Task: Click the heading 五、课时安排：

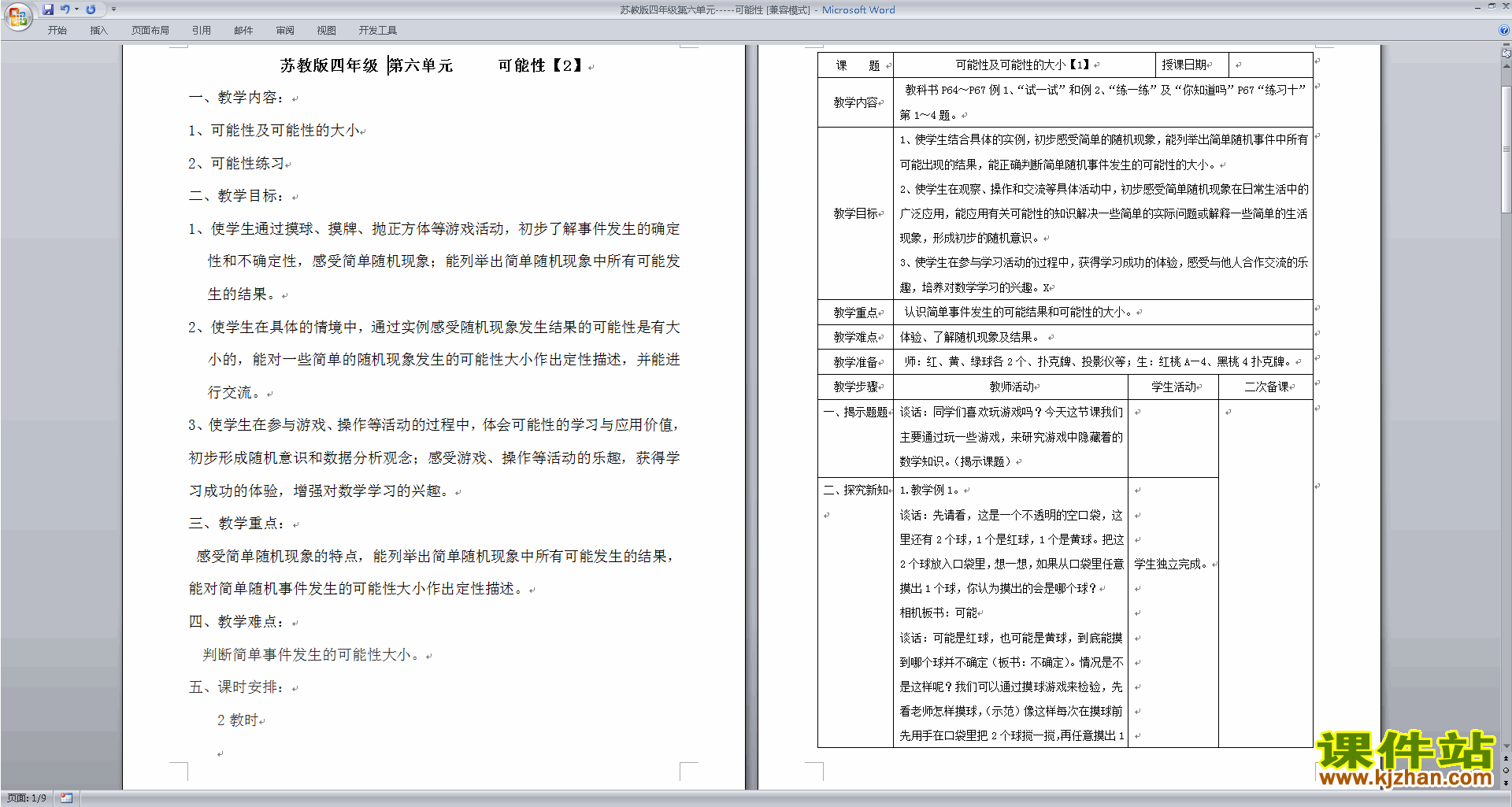Action: pyautogui.click(x=236, y=687)
